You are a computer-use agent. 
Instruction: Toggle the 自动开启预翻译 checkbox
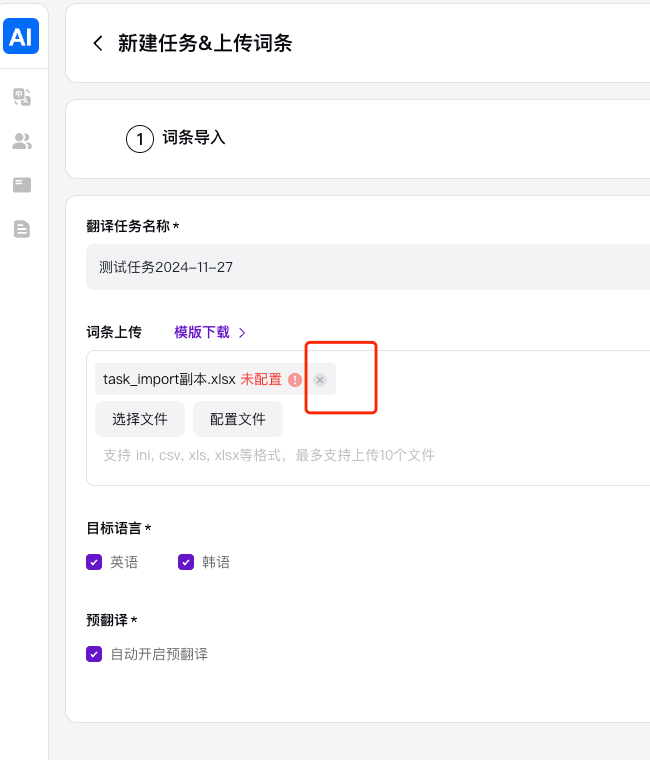(94, 654)
